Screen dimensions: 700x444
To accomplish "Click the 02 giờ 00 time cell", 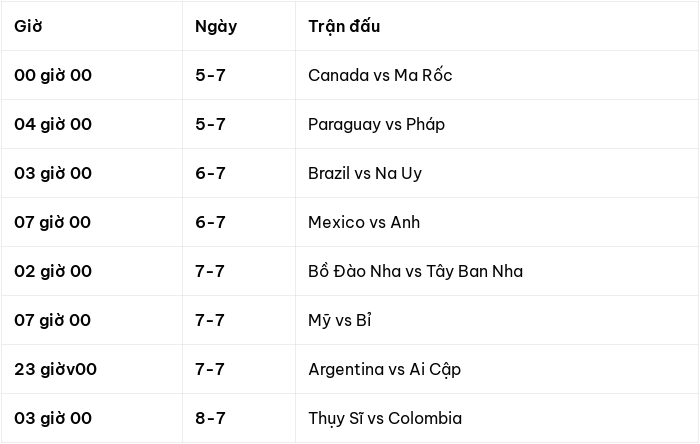I will [x=53, y=271].
